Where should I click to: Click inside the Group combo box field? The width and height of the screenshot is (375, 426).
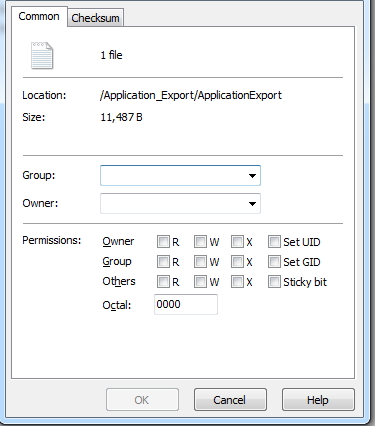click(x=180, y=176)
